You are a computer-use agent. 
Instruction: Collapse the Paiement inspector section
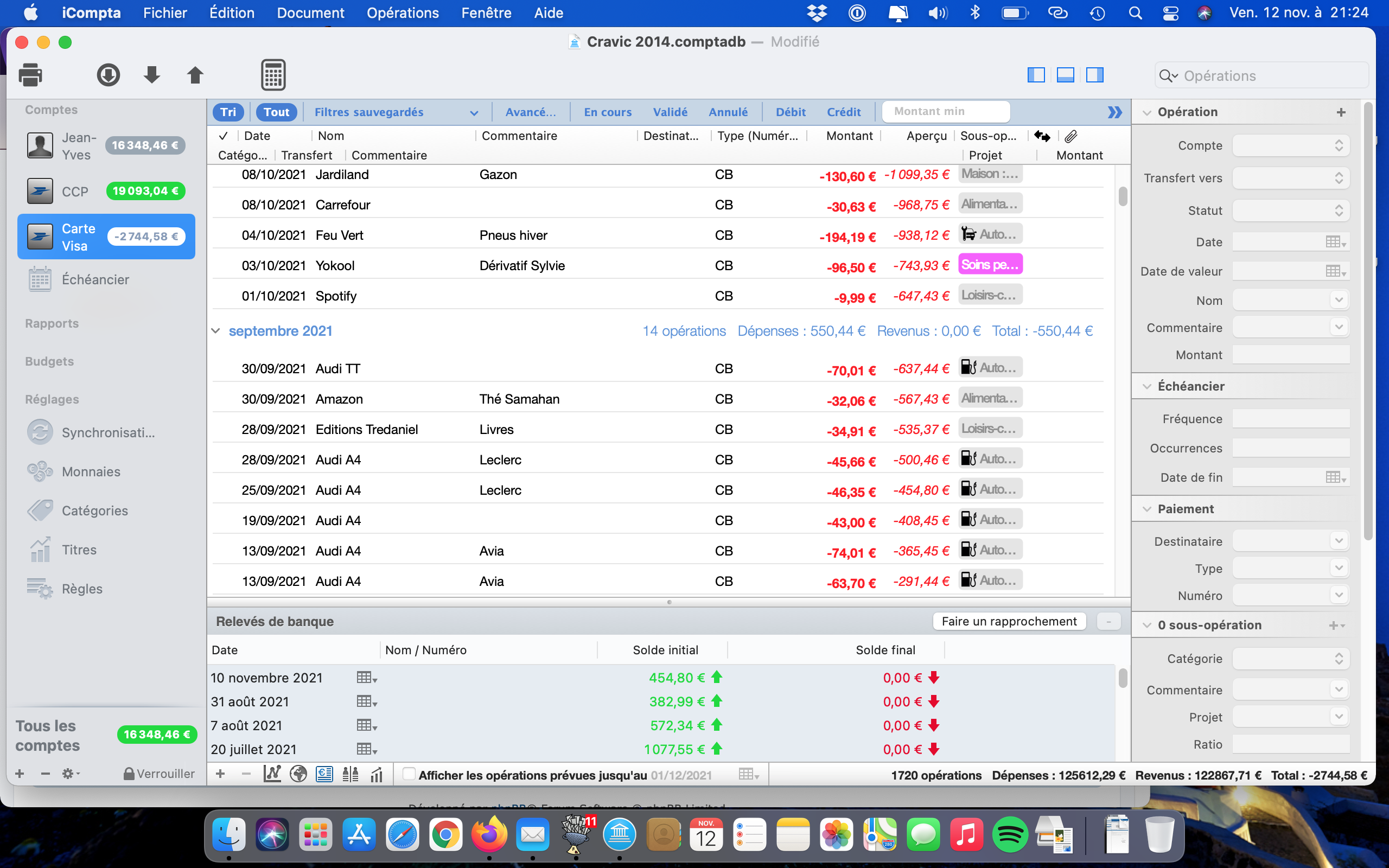pos(1147,509)
